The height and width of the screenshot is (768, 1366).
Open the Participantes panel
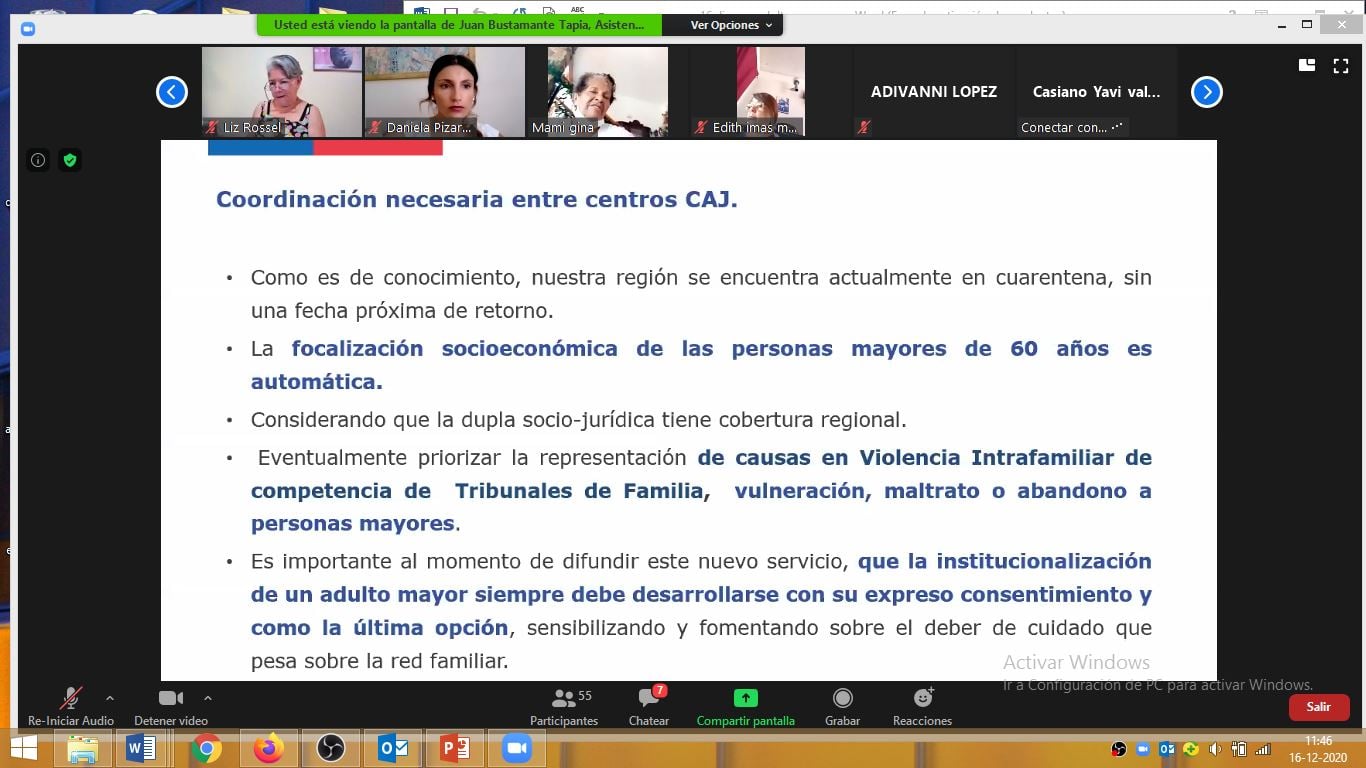(564, 706)
